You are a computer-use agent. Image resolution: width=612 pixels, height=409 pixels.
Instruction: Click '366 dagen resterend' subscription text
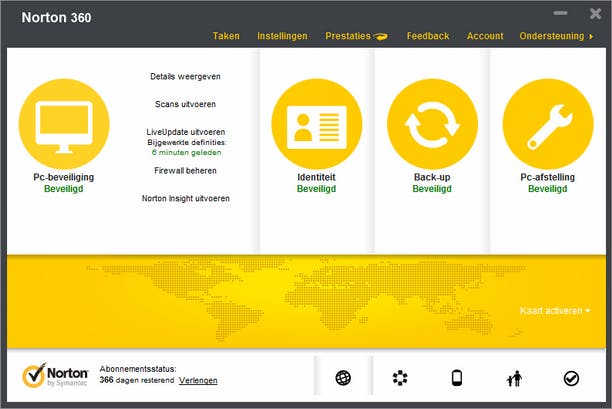click(137, 380)
